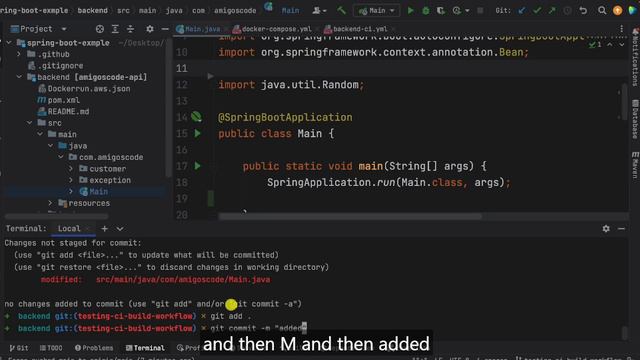The width and height of the screenshot is (640, 360).
Task: Open the user account dropdown in toolbar
Action: (319, 11)
